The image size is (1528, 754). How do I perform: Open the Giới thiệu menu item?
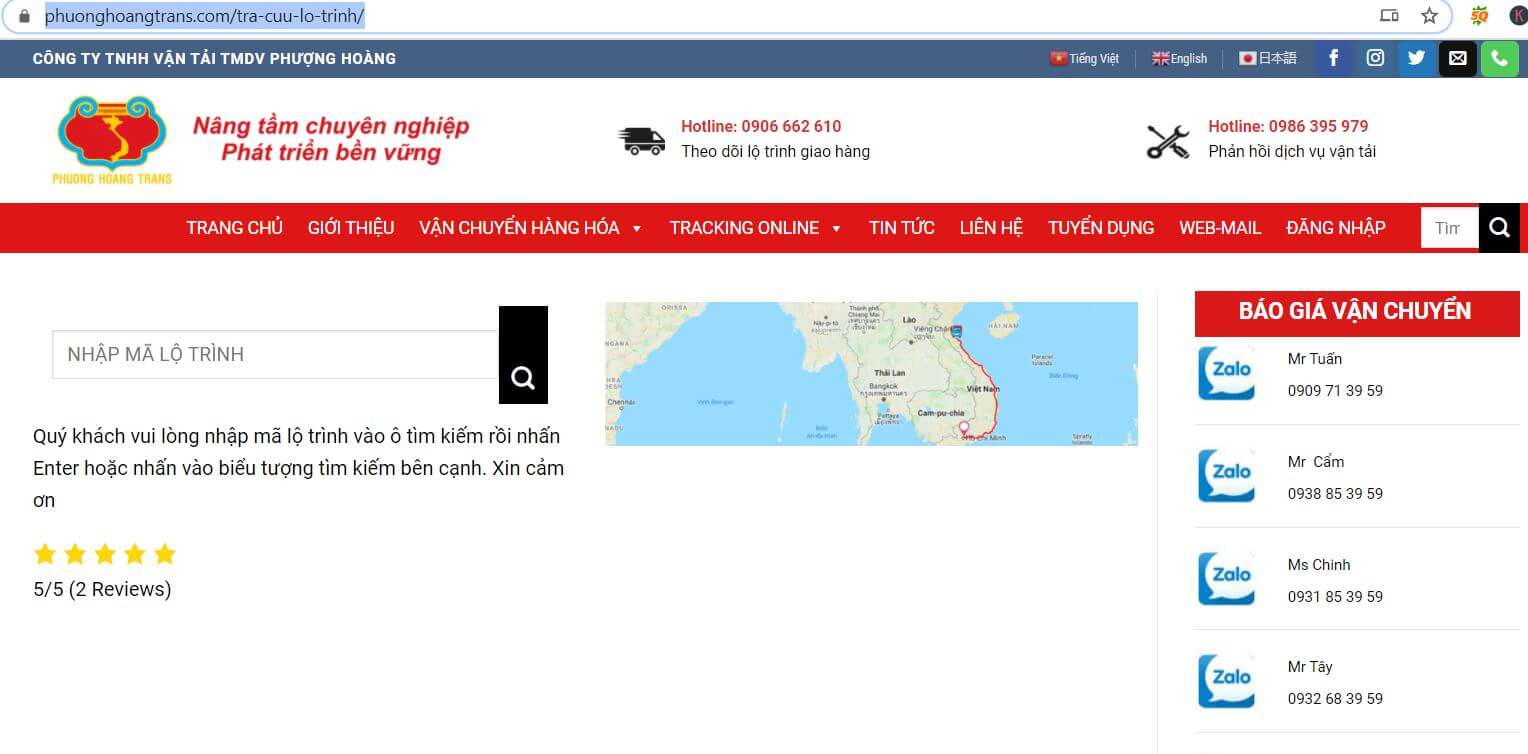[x=351, y=228]
